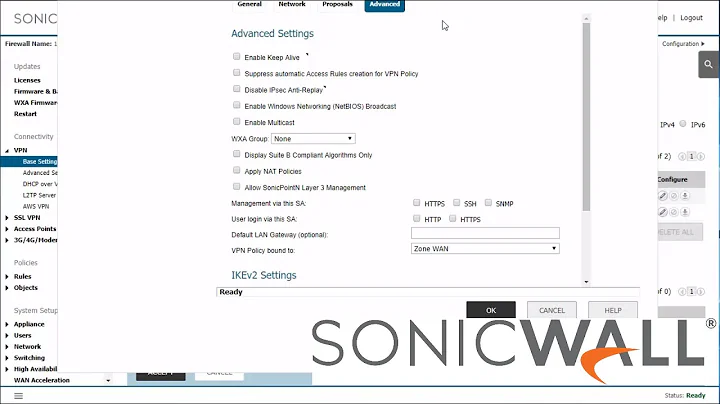Click OK to save VPN policy
The height and width of the screenshot is (404, 720).
tap(491, 310)
